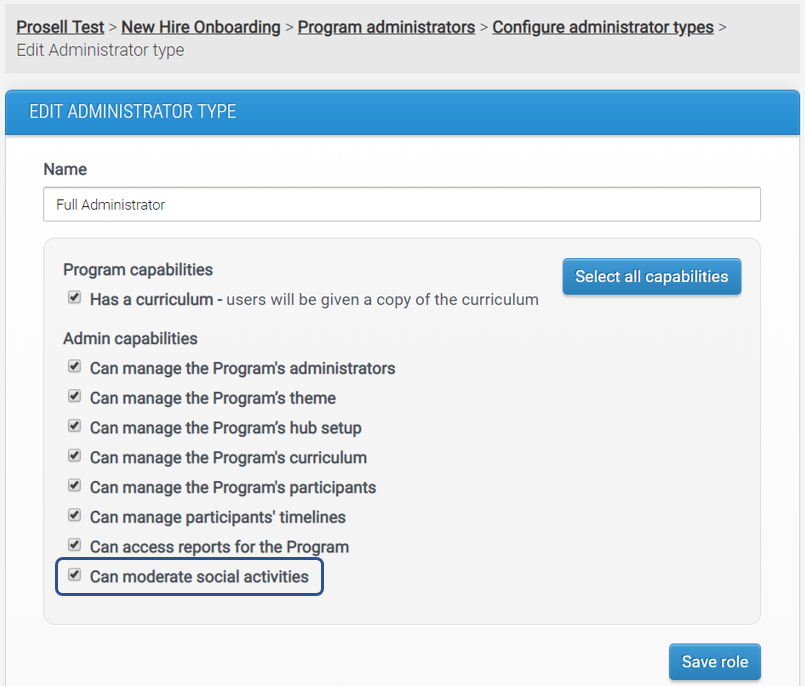Open the Prosell Test breadcrumb link

[62, 27]
